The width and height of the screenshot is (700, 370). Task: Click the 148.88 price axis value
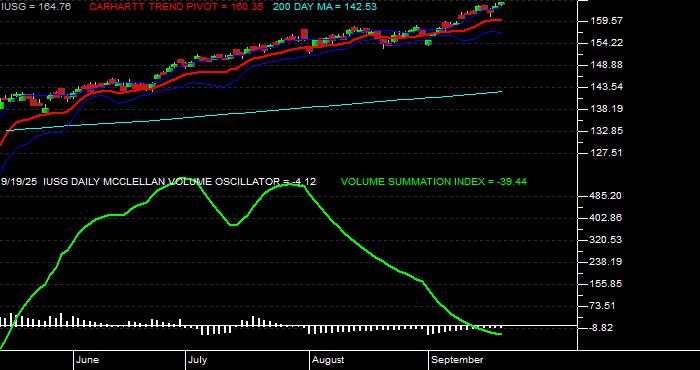pyautogui.click(x=606, y=65)
